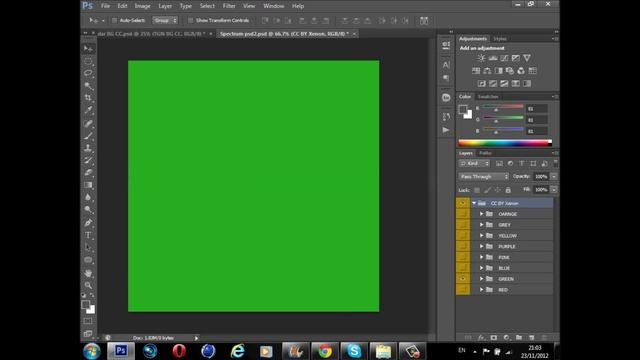Select the Zoom tool in the toolbox
Image resolution: width=640 pixels, height=360 pixels.
coord(88,285)
